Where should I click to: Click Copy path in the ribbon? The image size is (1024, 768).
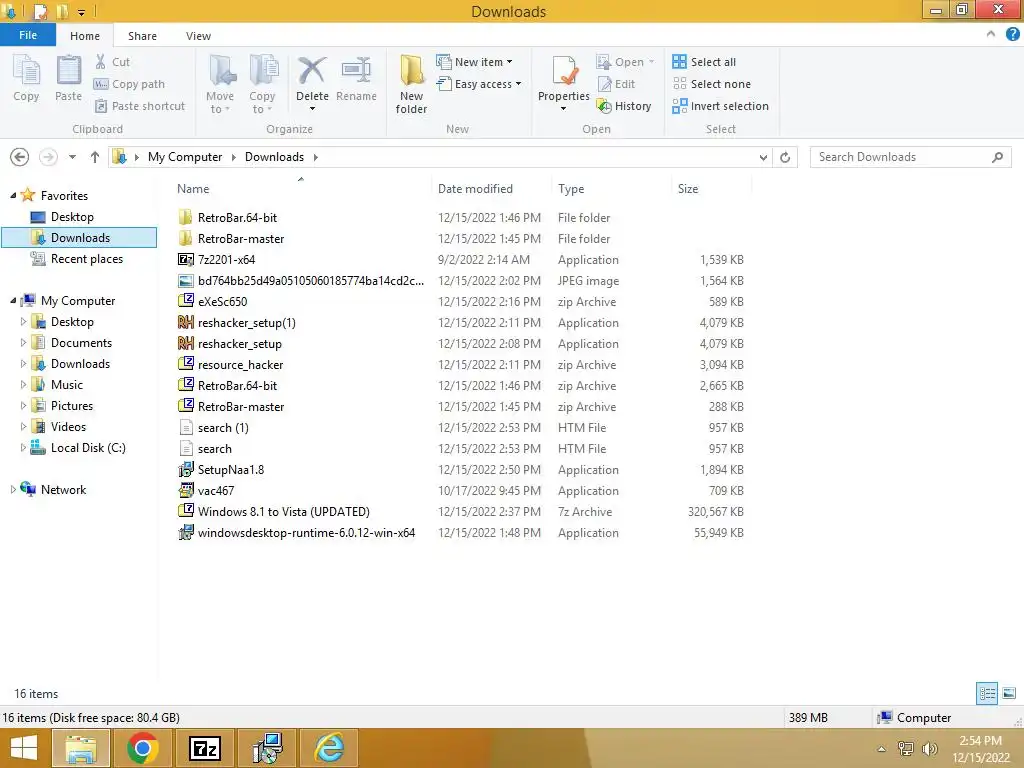pyautogui.click(x=129, y=84)
